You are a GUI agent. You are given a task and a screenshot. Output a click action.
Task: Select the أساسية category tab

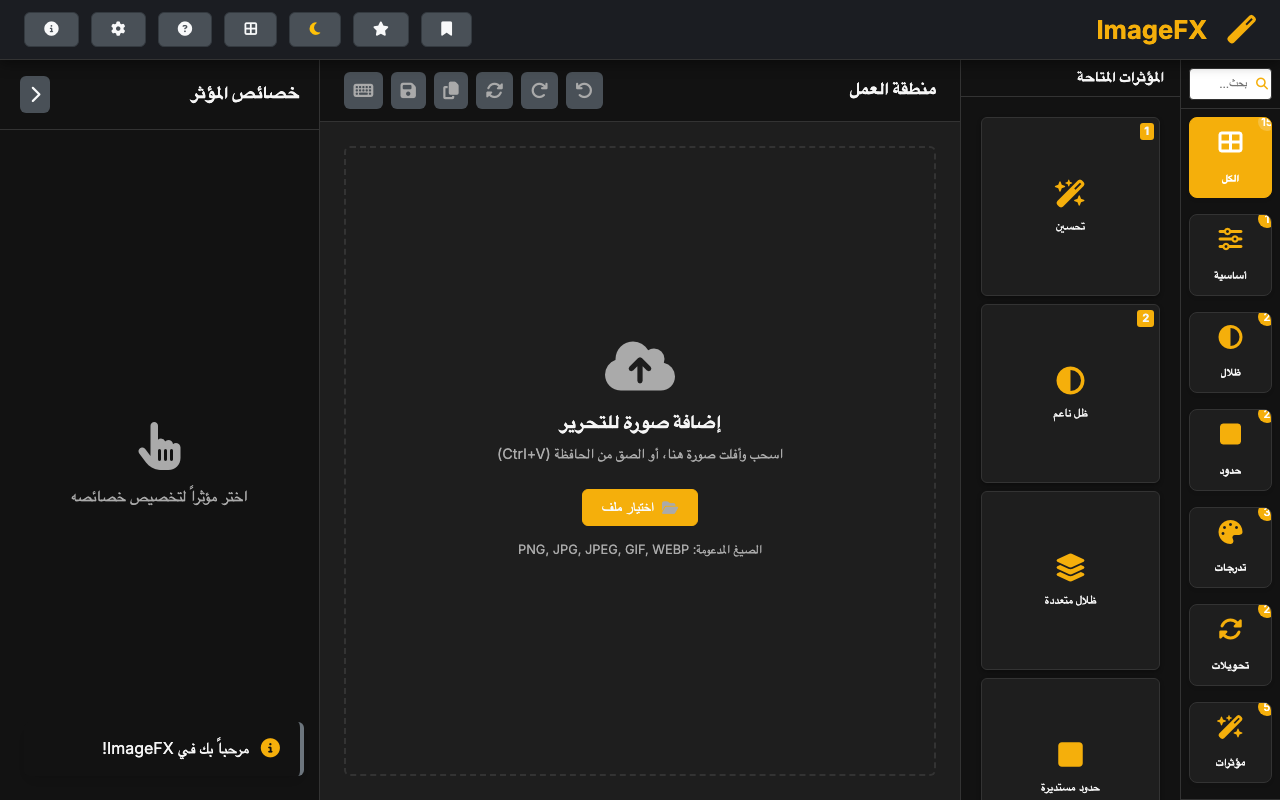coord(1230,254)
